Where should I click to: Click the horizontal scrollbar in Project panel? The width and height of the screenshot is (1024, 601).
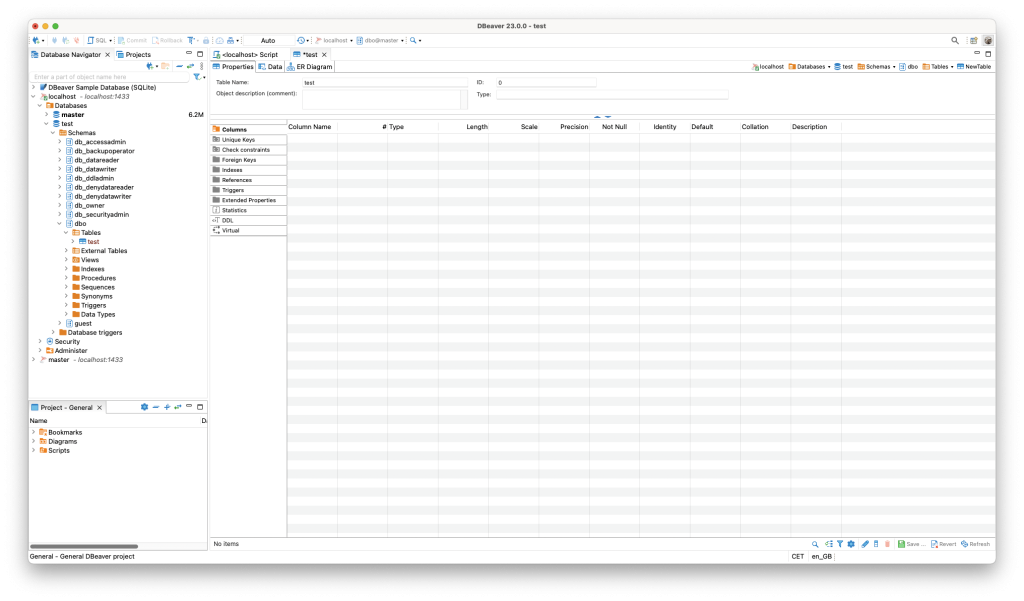(84, 546)
